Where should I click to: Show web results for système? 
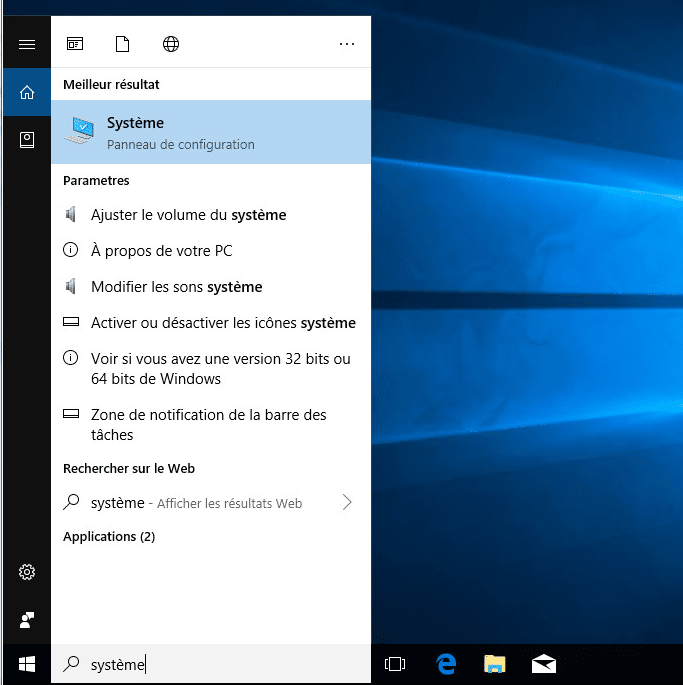pyautogui.click(x=211, y=503)
